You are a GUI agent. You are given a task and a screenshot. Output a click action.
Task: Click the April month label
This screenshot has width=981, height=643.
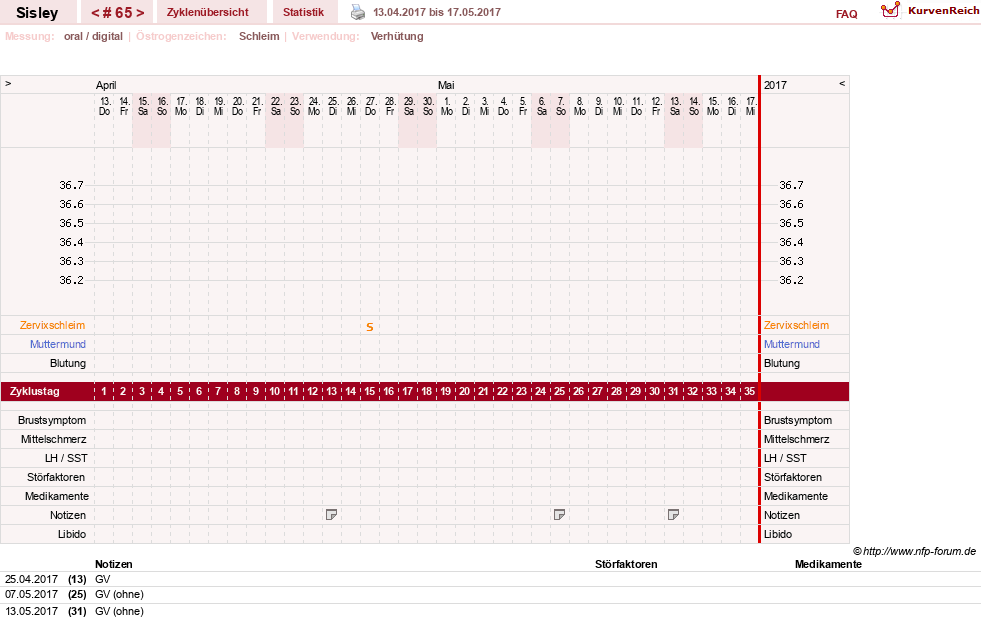[106, 85]
